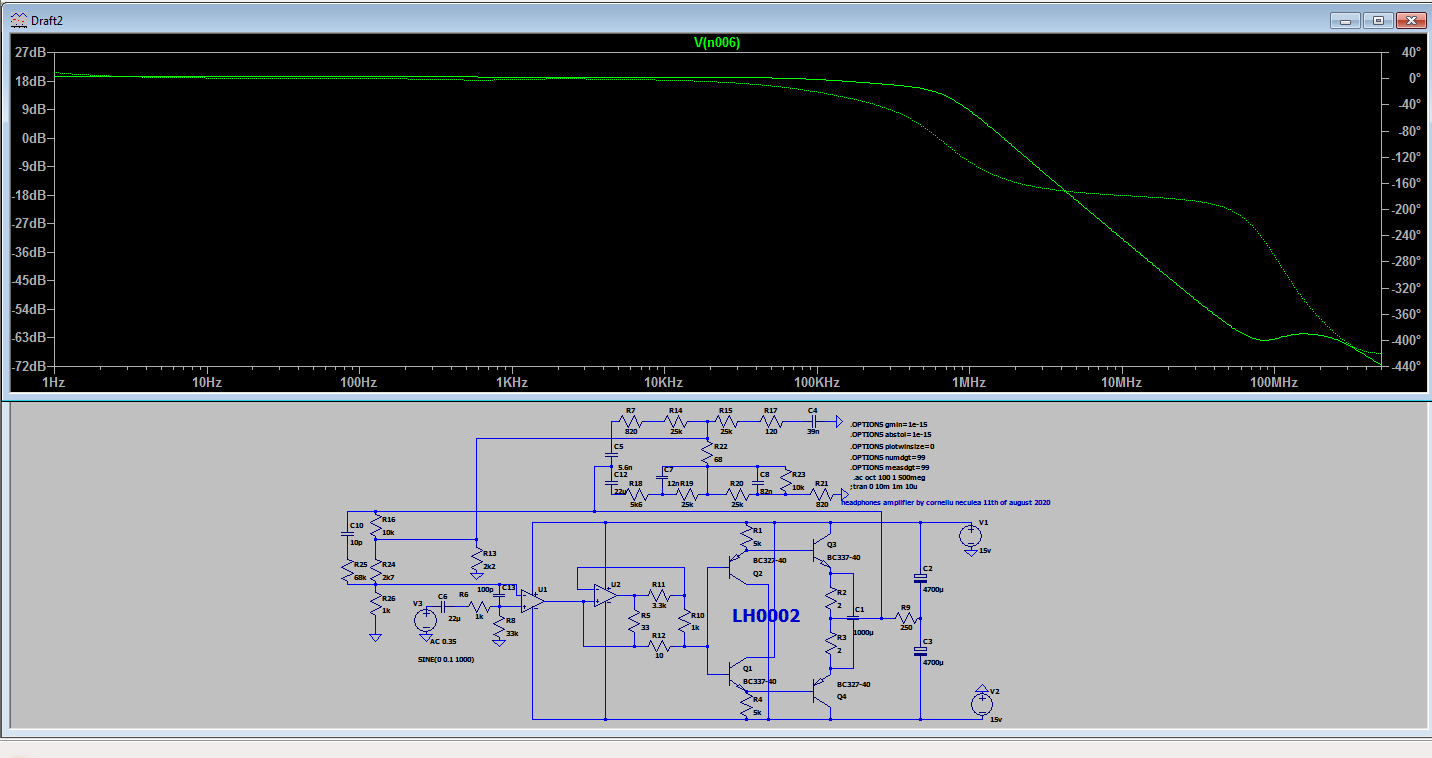The image size is (1432, 758).
Task: Select resistor R6 1k symbol
Action: click(478, 606)
